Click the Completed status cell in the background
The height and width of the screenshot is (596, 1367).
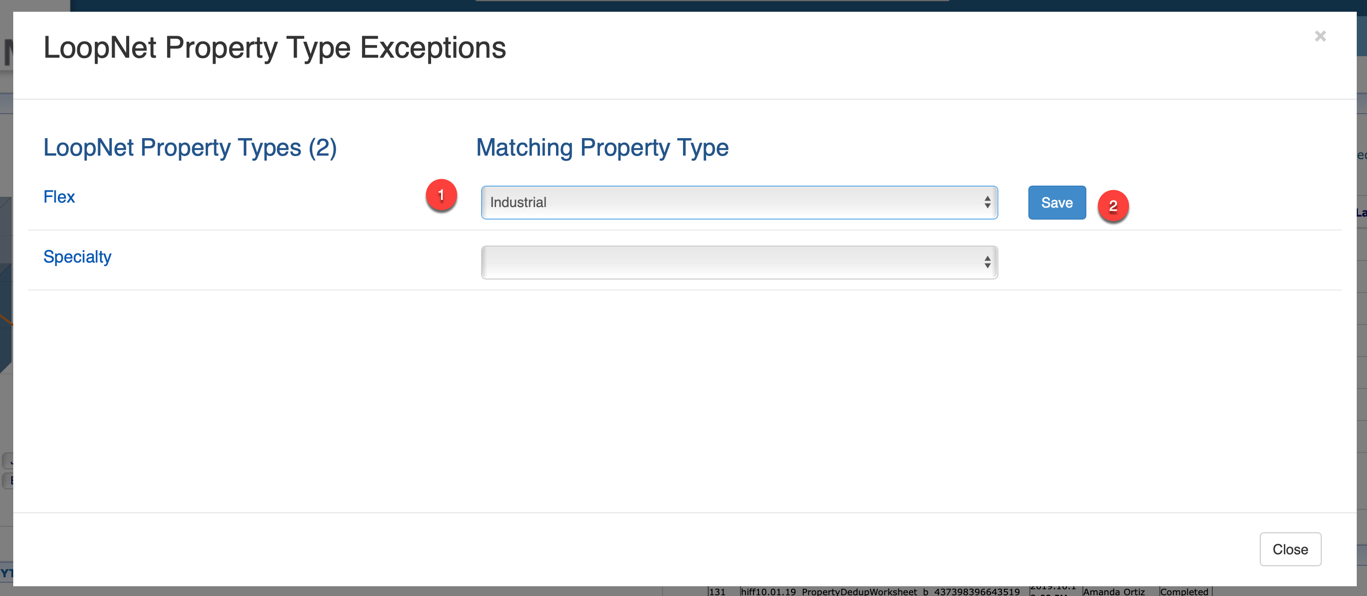tap(1184, 591)
